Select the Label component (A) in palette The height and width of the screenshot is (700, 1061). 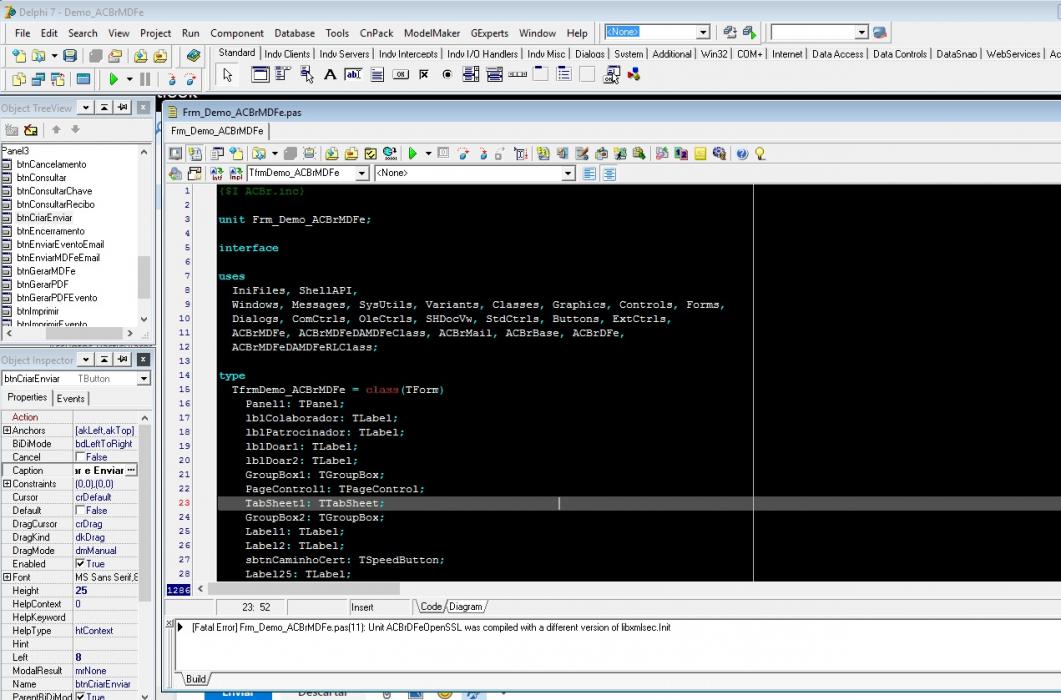click(x=330, y=74)
